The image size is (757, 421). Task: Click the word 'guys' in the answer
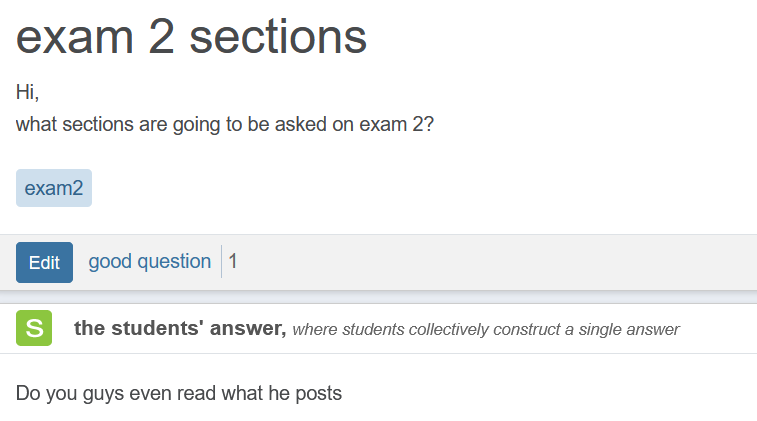103,394
